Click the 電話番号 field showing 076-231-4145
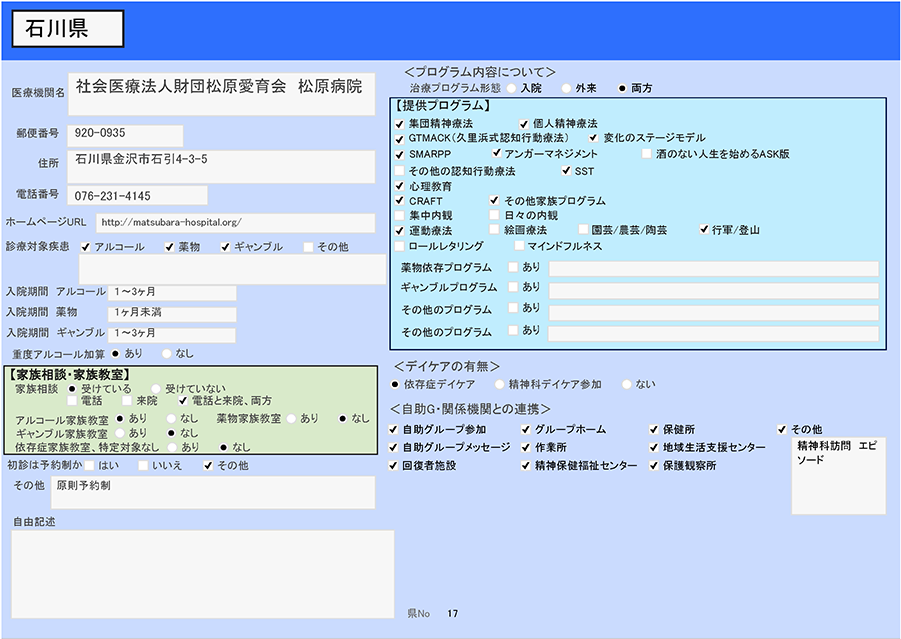Screen dimensions: 901x639 (139, 195)
